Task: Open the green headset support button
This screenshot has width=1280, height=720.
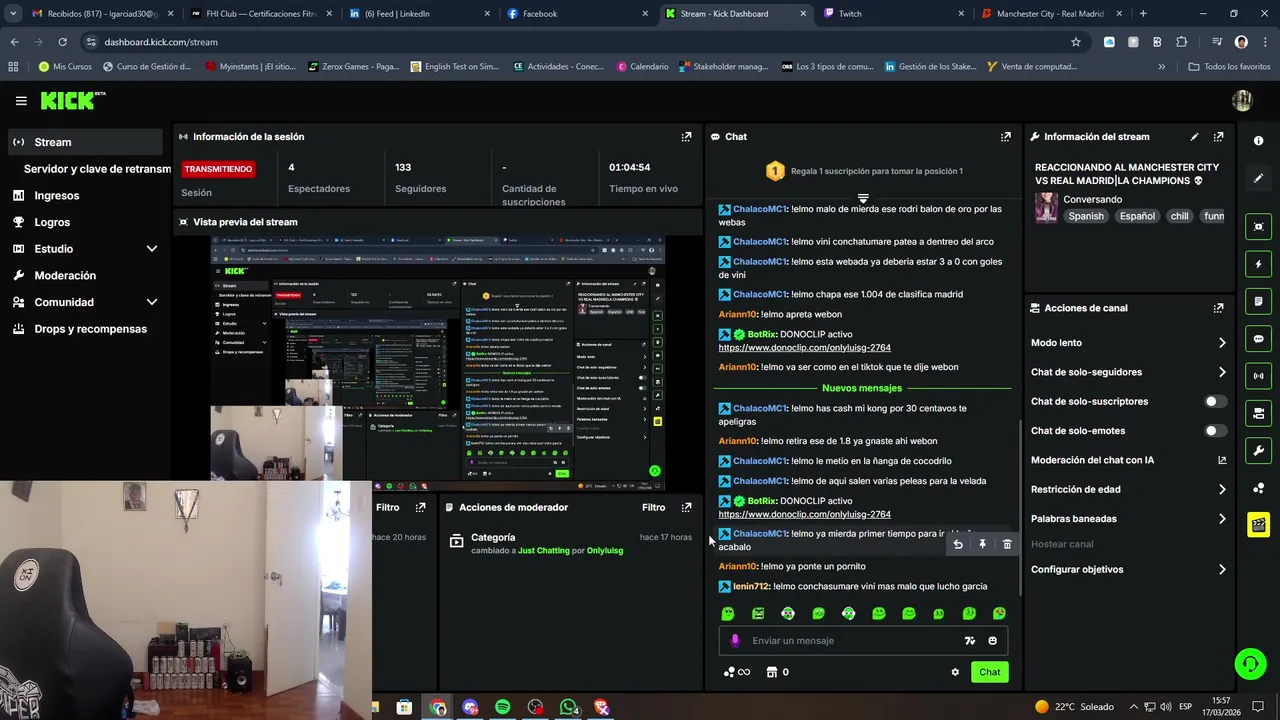Action: (x=1249, y=664)
